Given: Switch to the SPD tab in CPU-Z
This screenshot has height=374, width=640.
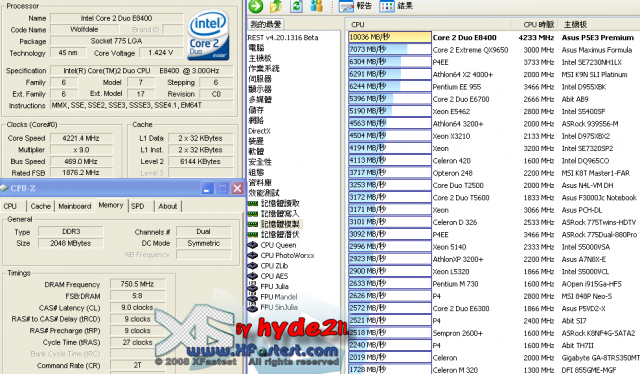Looking at the screenshot, I should (x=138, y=206).
